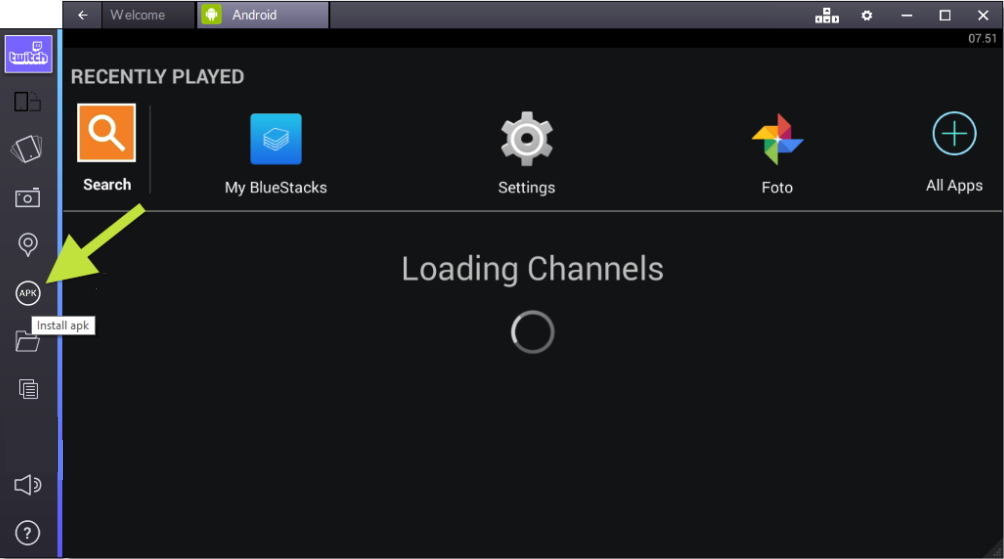This screenshot has width=1004, height=559.
Task: Click the Install APK icon
Action: 28,293
